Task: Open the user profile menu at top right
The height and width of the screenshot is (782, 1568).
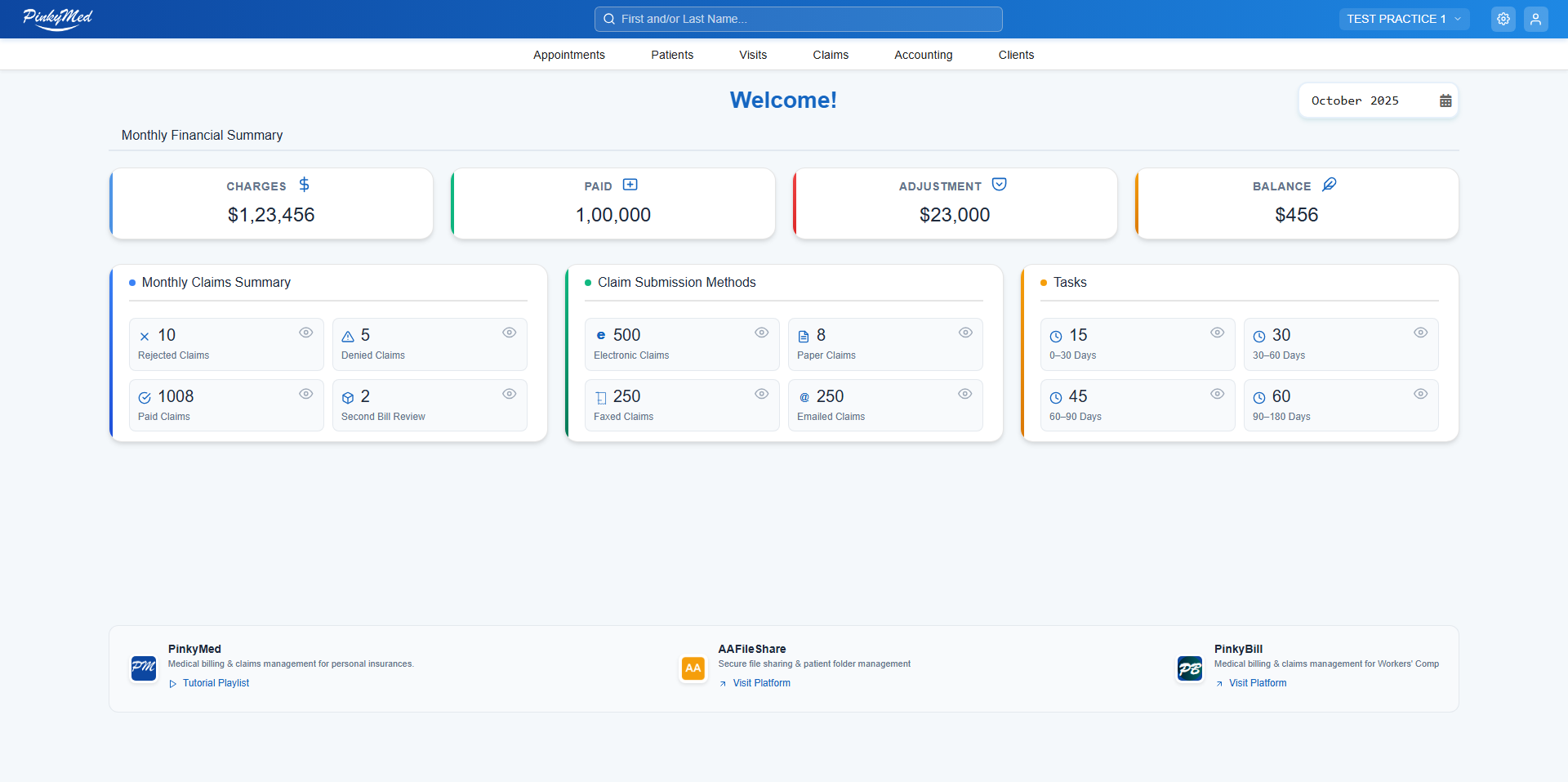Action: coord(1536,18)
